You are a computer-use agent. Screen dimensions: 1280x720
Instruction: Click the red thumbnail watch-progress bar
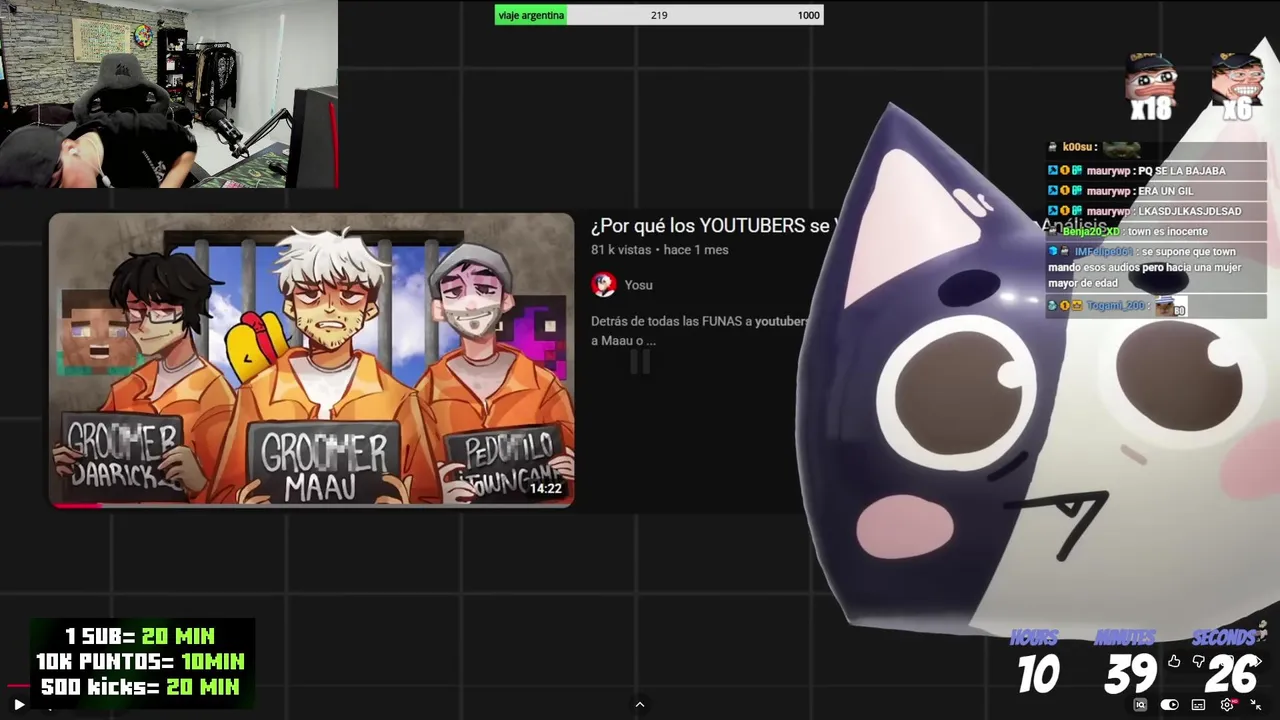[76, 505]
